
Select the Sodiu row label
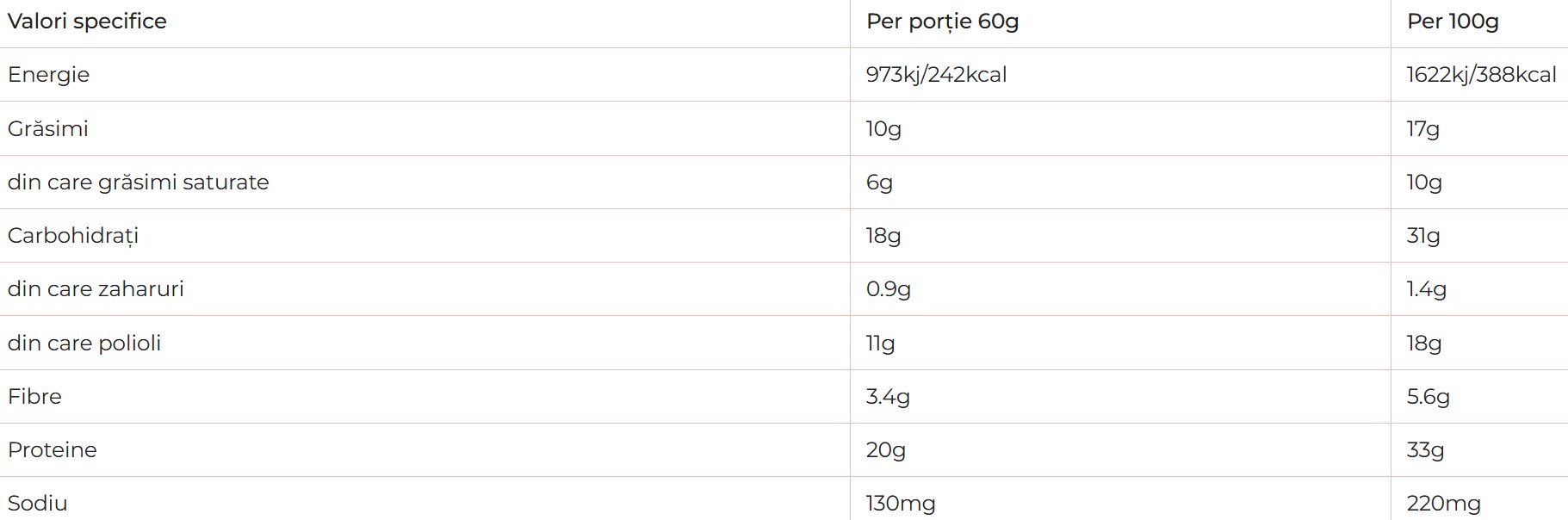tap(37, 503)
